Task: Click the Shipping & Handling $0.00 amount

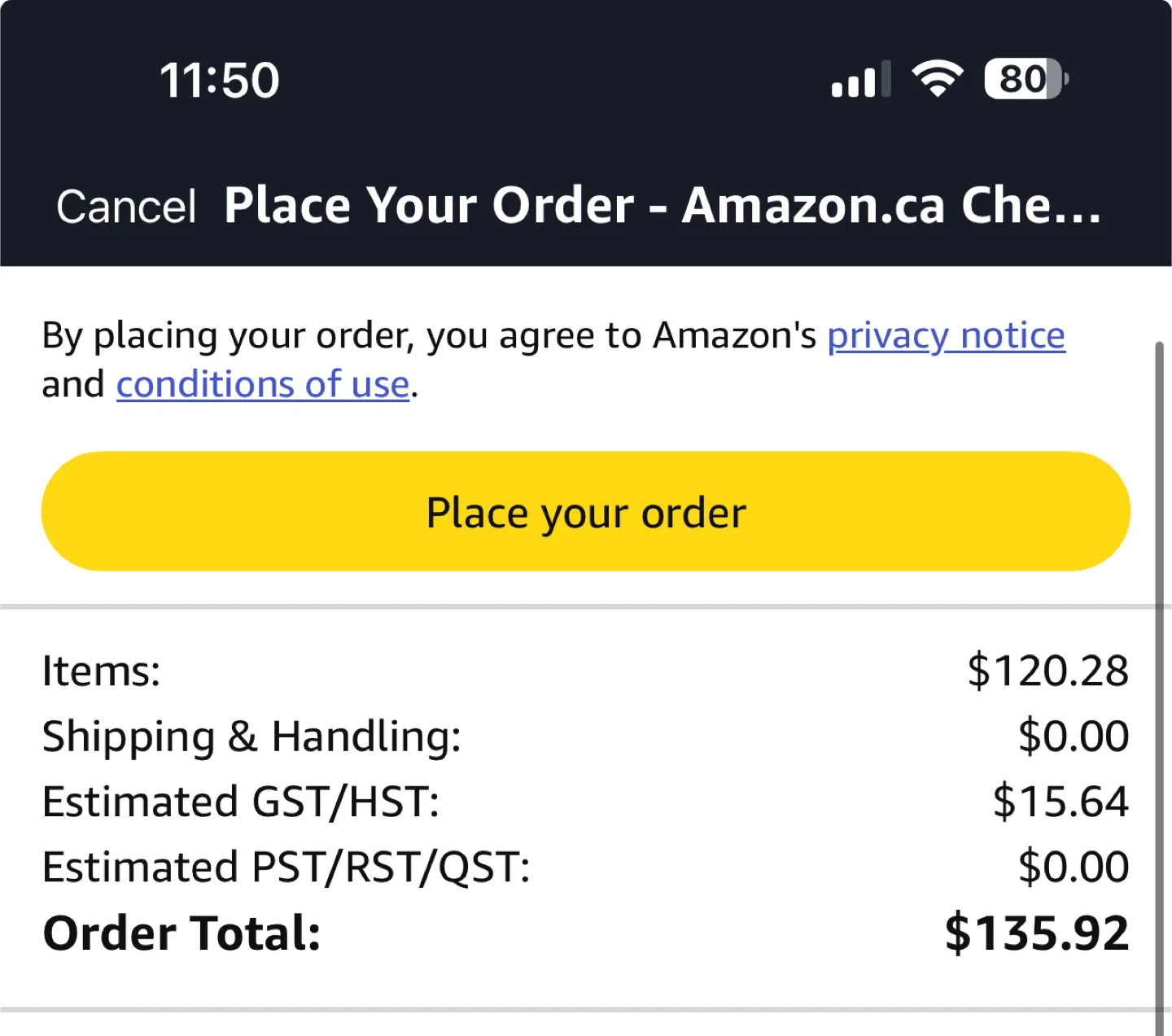Action: 1073,737
